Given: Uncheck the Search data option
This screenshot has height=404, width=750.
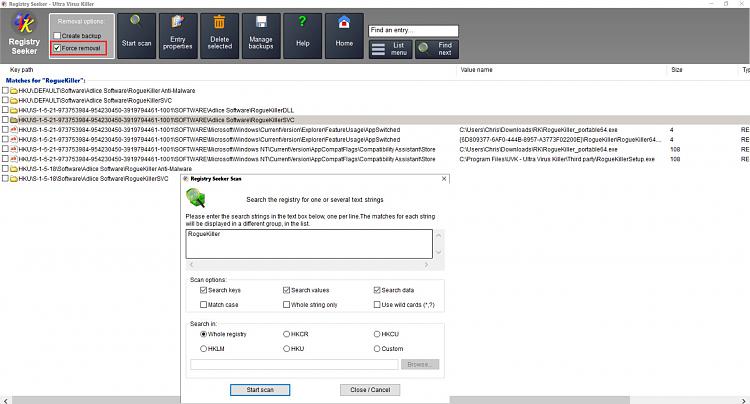Looking at the screenshot, I should pos(377,290).
